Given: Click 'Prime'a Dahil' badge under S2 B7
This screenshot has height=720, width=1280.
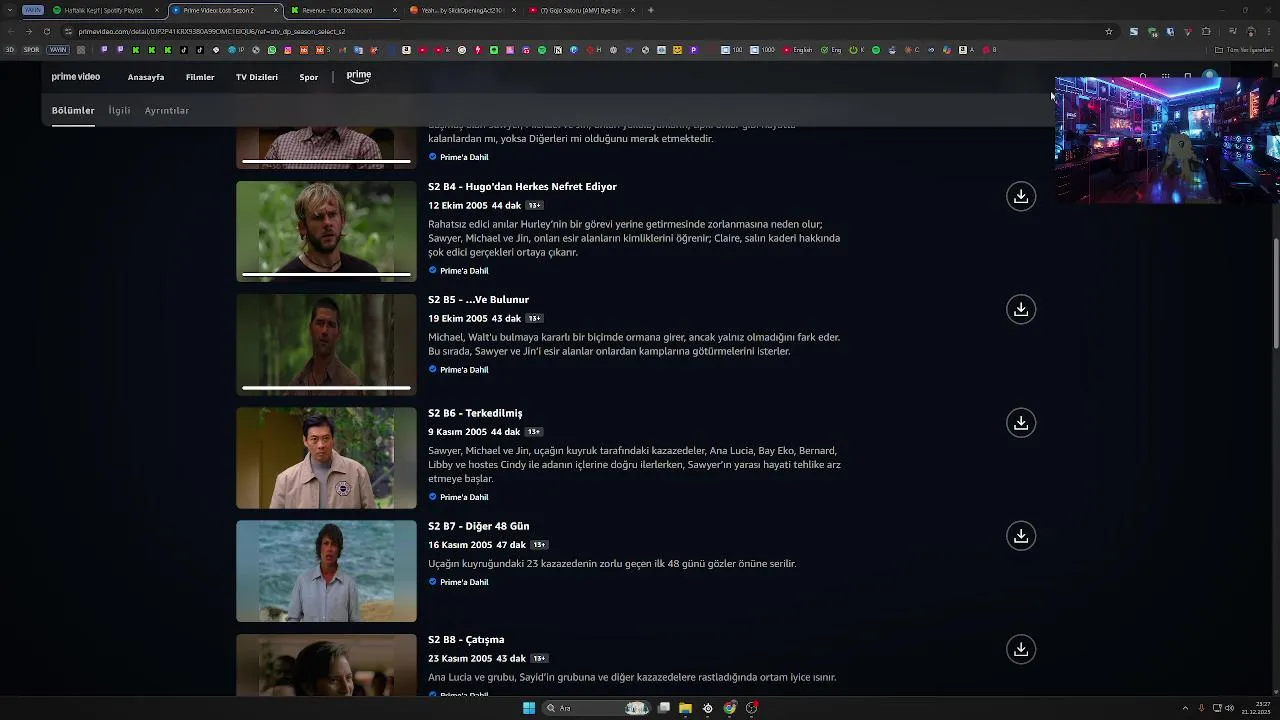Looking at the screenshot, I should coord(459,582).
